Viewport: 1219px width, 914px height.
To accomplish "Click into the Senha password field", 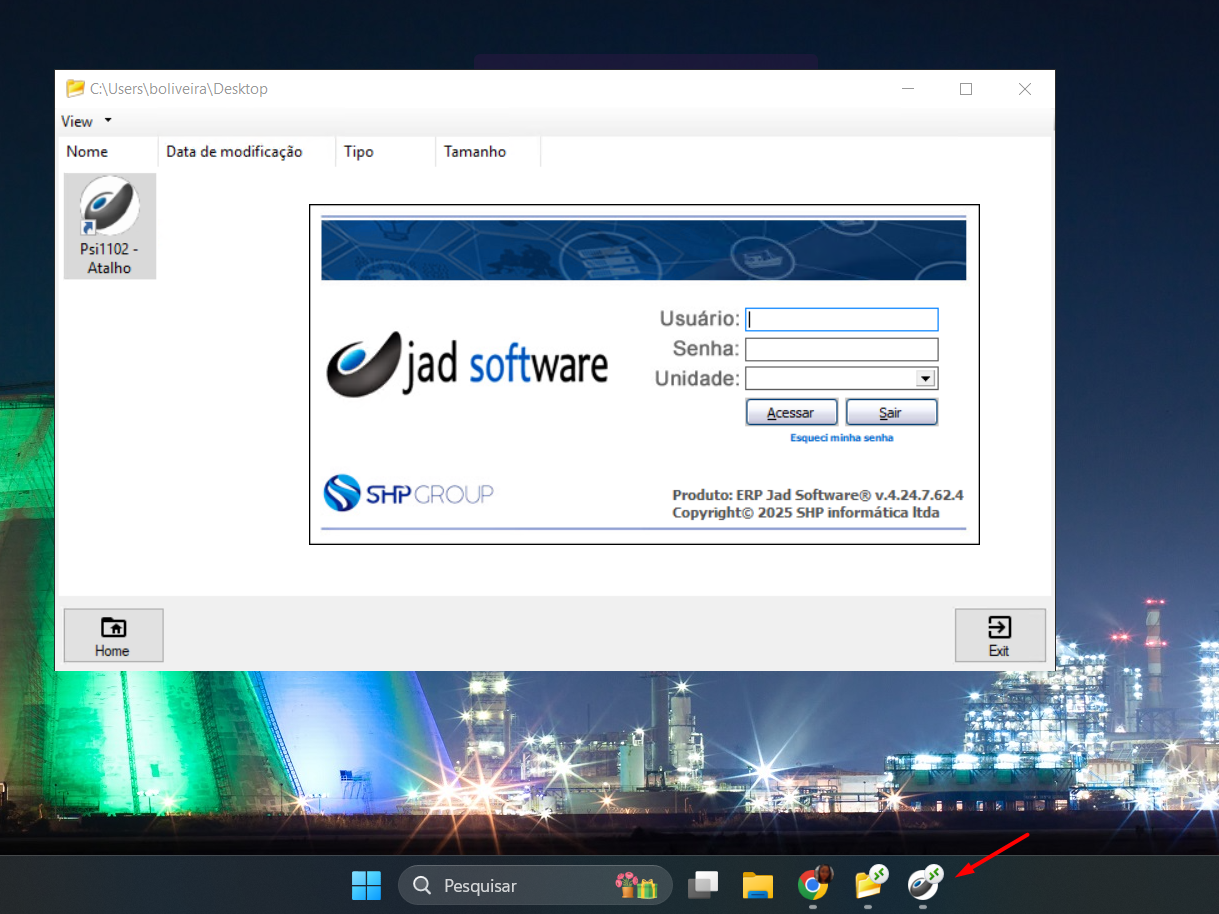I will pos(841,349).
